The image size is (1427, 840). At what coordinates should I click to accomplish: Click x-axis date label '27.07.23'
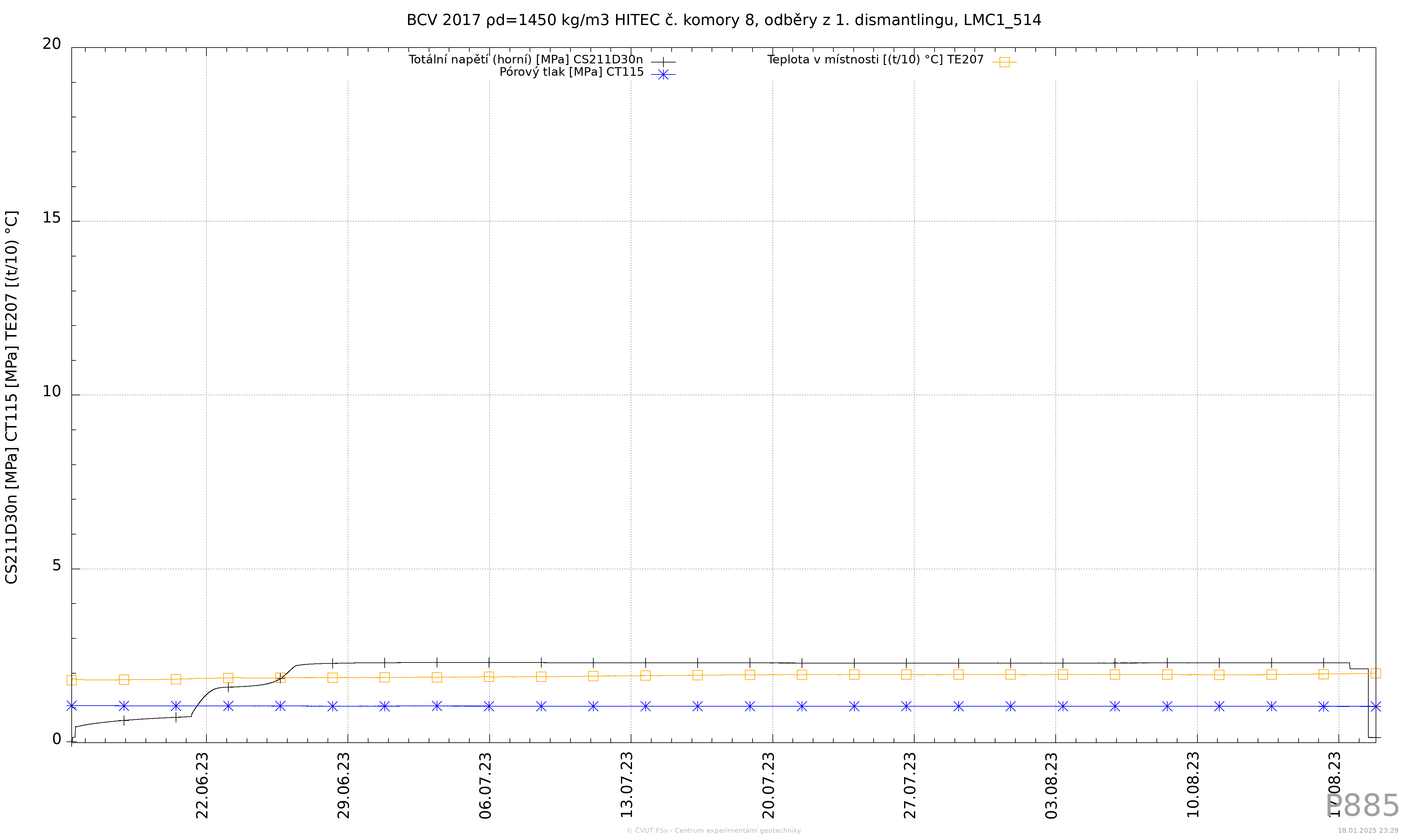pyautogui.click(x=909, y=786)
